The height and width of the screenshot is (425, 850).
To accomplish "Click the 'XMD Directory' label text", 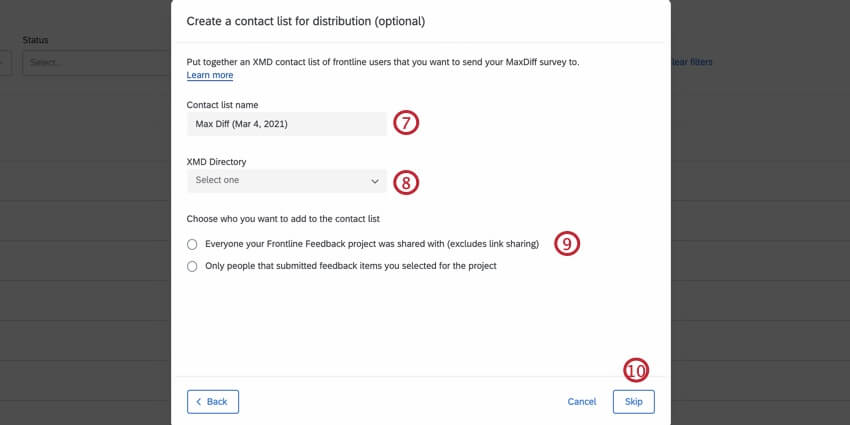I will click(x=216, y=161).
